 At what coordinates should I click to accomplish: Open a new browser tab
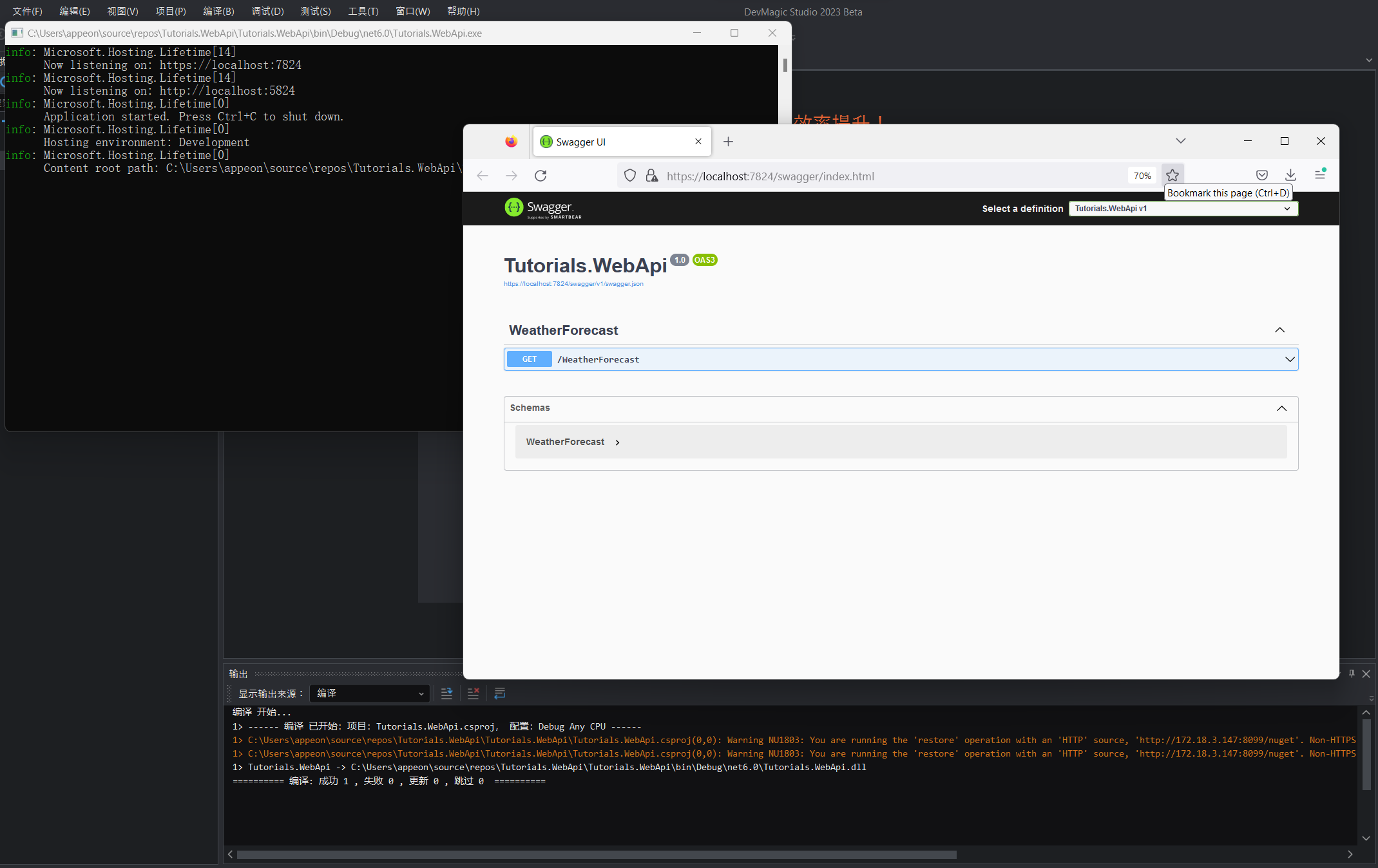(x=728, y=142)
